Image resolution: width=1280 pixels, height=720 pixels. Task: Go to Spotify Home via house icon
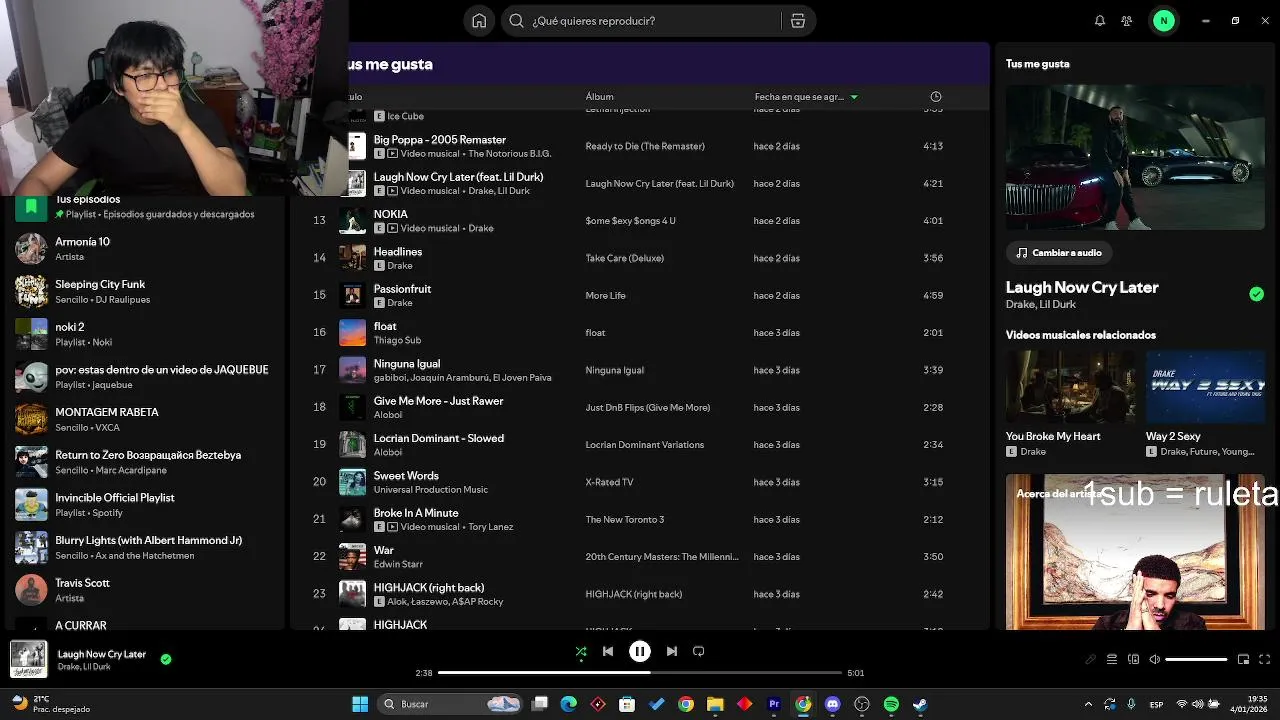pyautogui.click(x=479, y=21)
